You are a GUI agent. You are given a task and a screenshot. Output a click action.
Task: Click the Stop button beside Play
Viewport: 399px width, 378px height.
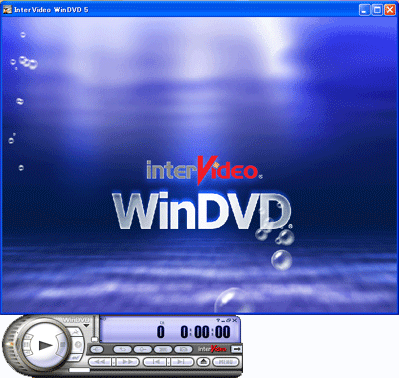click(x=62, y=344)
